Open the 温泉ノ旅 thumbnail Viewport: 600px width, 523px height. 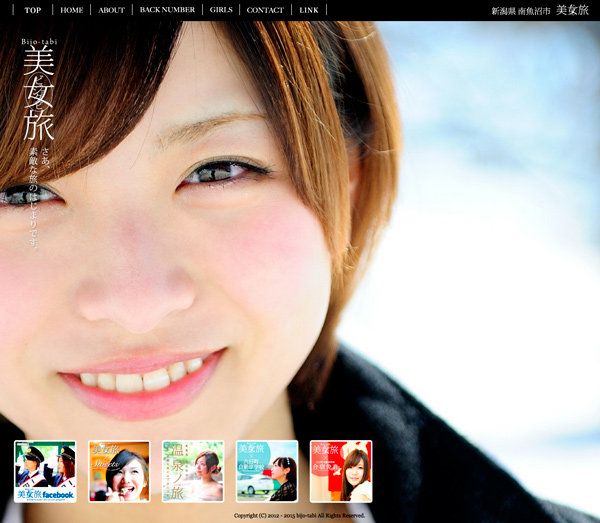click(x=193, y=471)
